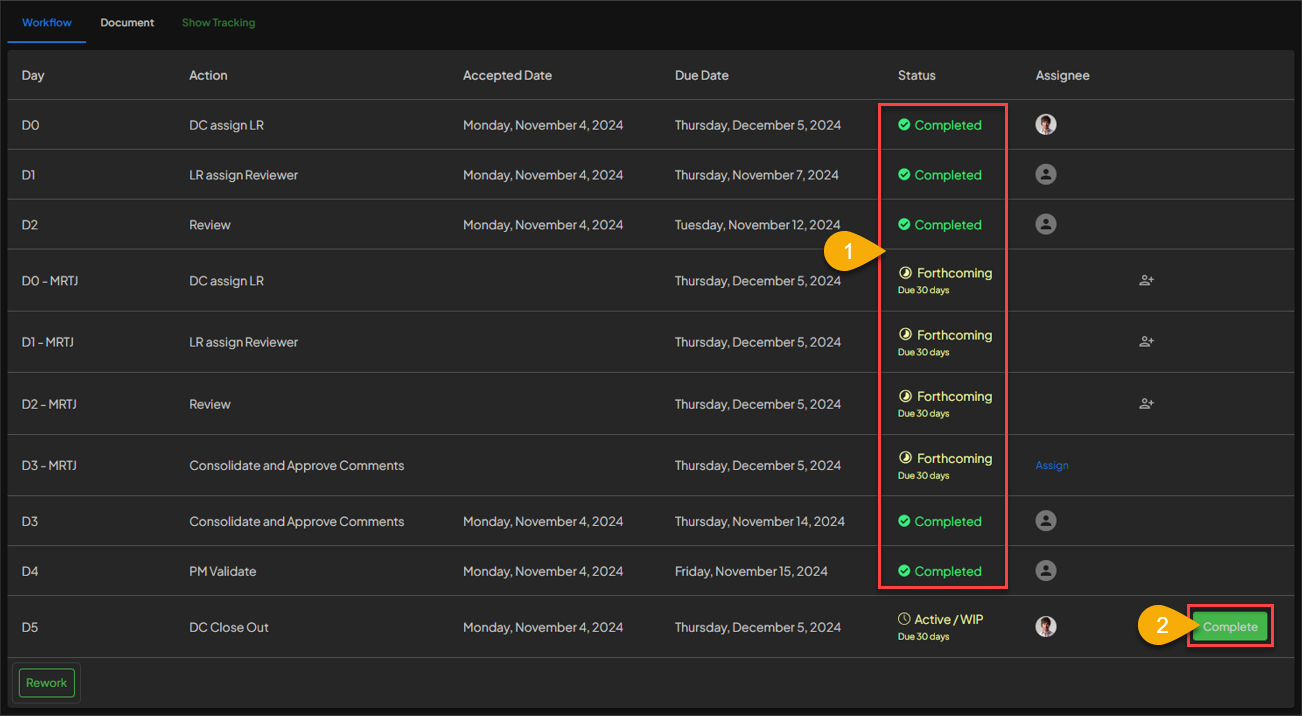Click the assignee avatar in D5 DC Close Out row
The width and height of the screenshot is (1302, 716).
[1046, 627]
